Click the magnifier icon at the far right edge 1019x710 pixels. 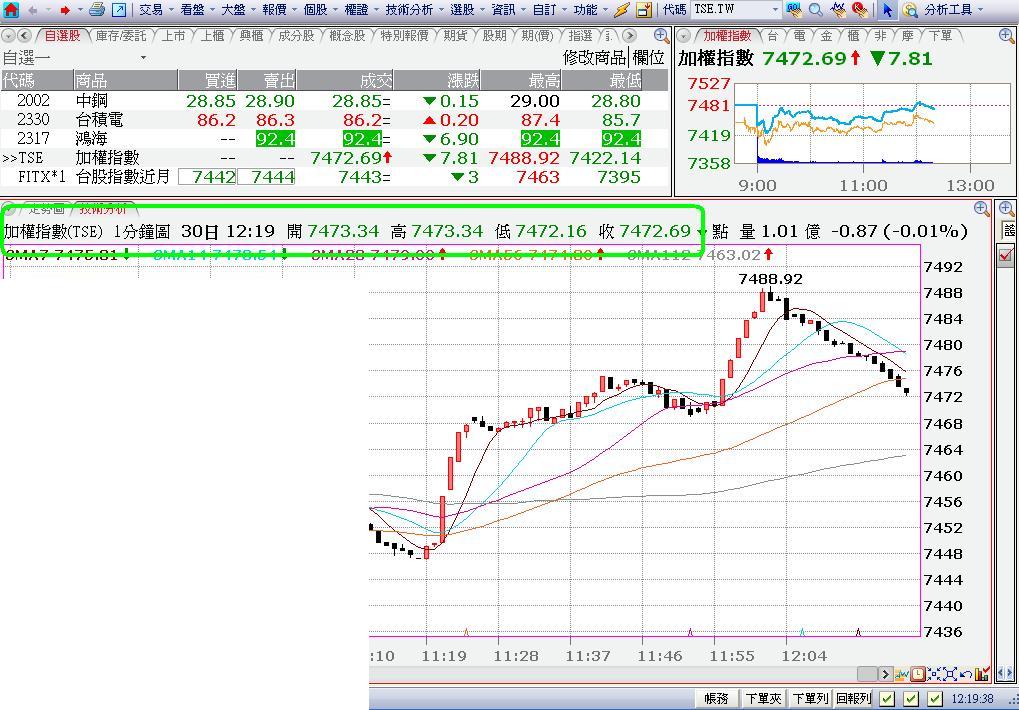click(1006, 209)
